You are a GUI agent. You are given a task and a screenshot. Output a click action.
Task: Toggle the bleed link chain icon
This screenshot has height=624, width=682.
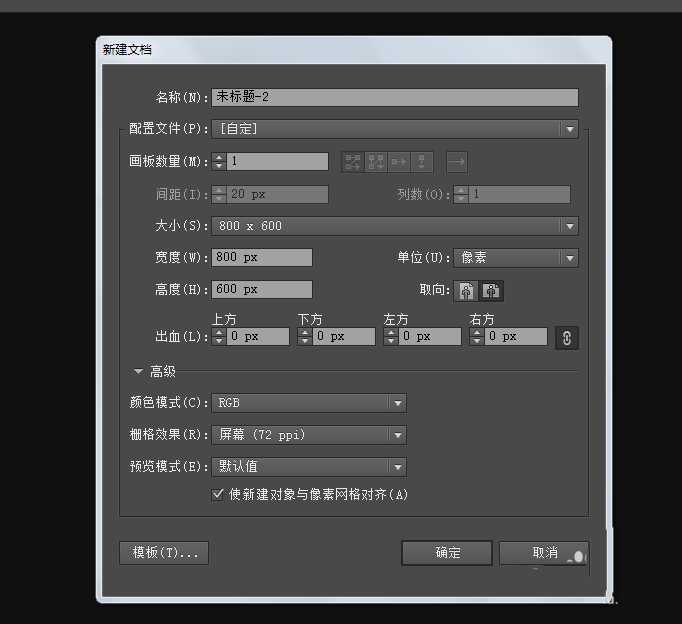pos(566,338)
